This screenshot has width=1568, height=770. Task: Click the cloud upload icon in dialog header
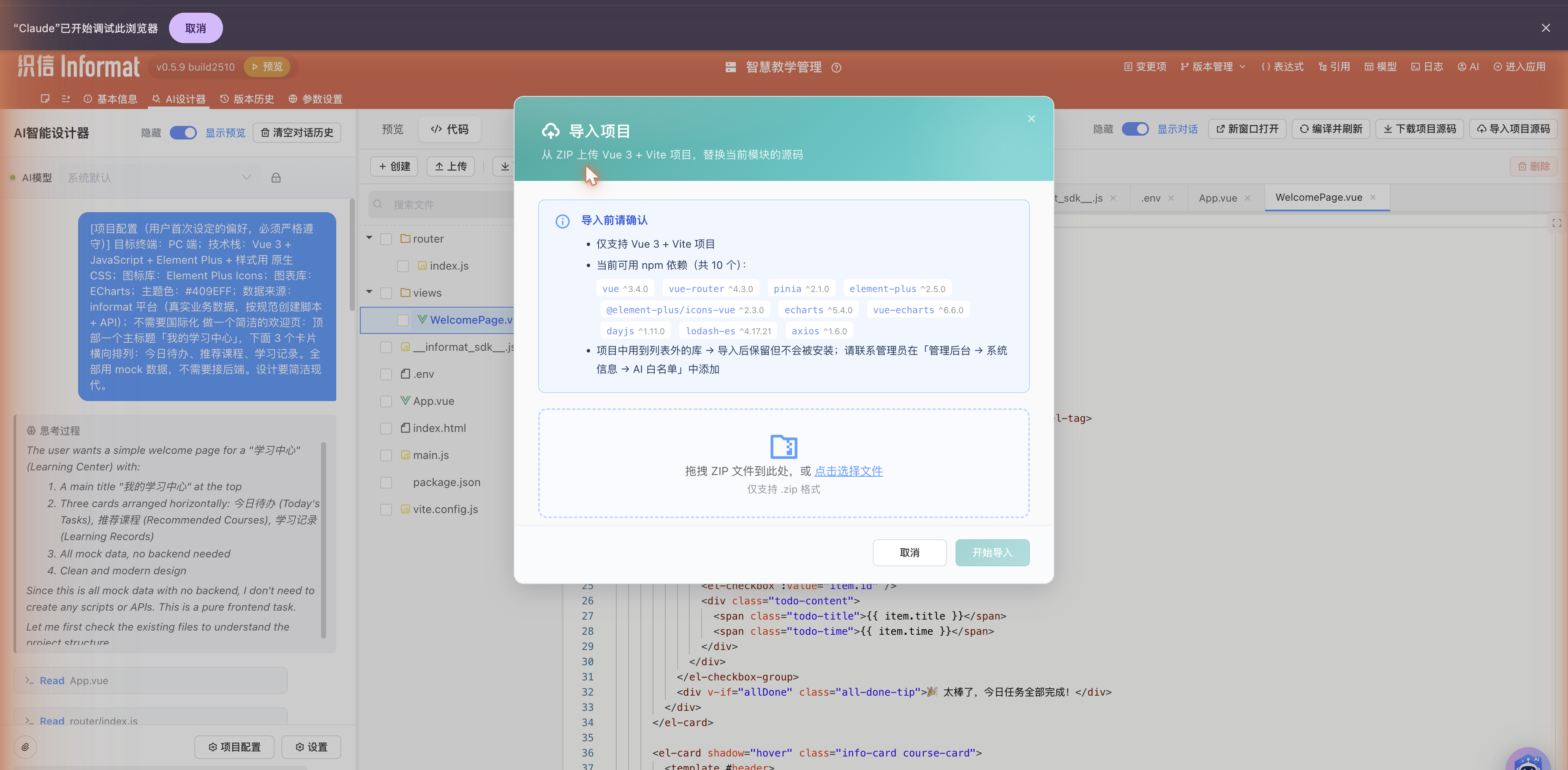click(551, 130)
